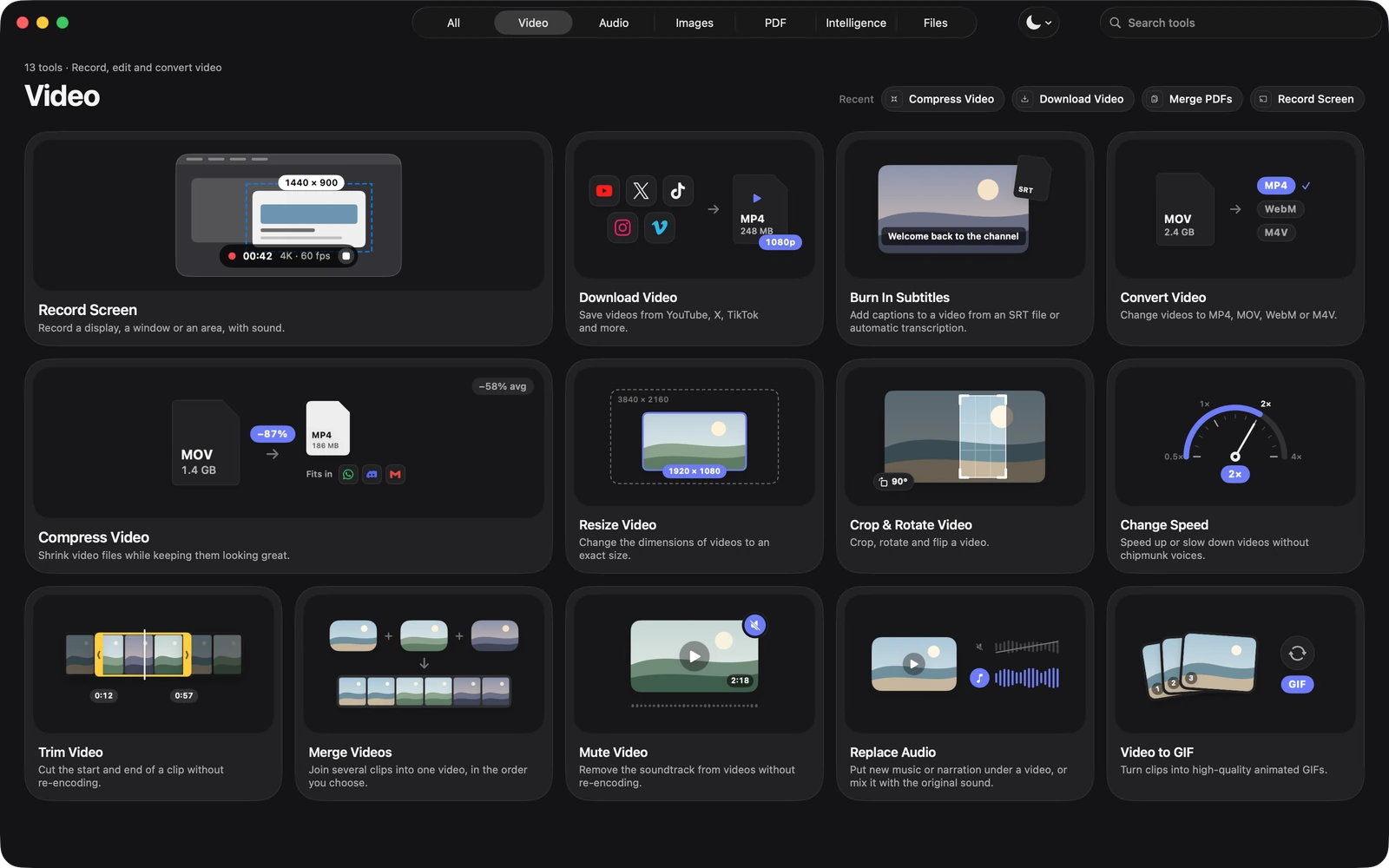Open the Convert Video tool
Image resolution: width=1389 pixels, height=868 pixels.
click(x=1235, y=239)
